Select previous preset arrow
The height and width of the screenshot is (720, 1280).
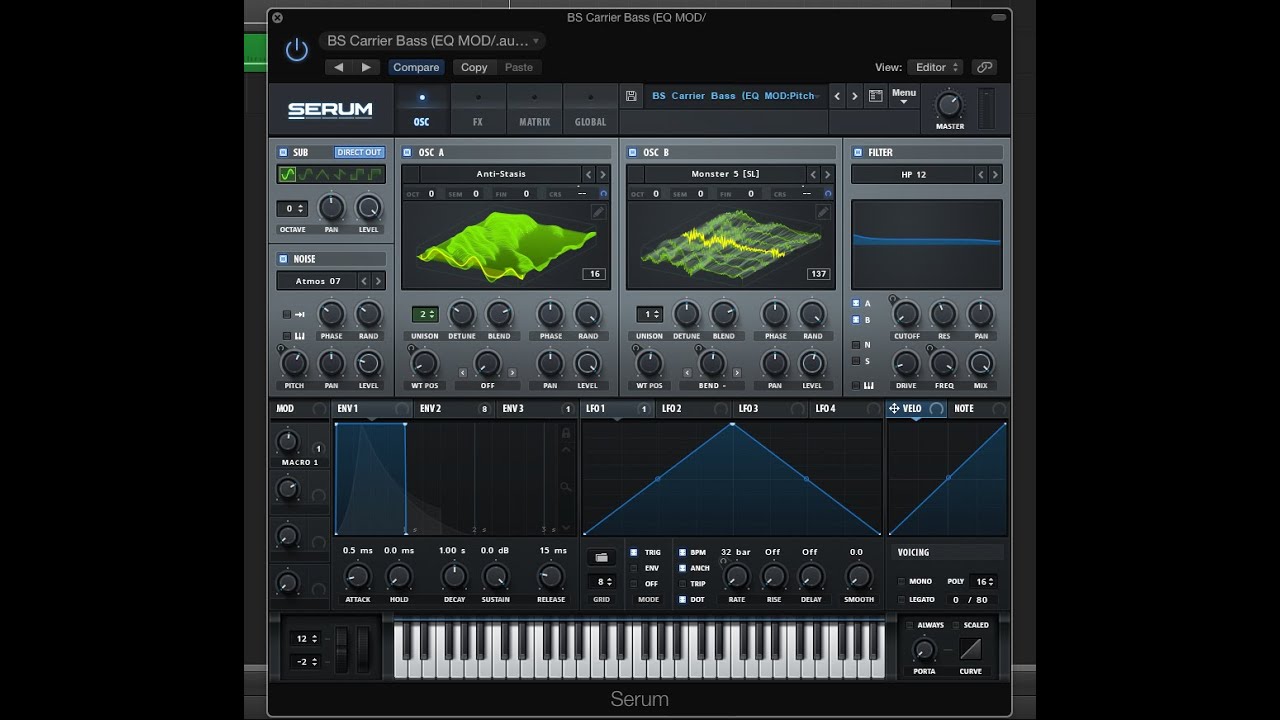coord(837,96)
